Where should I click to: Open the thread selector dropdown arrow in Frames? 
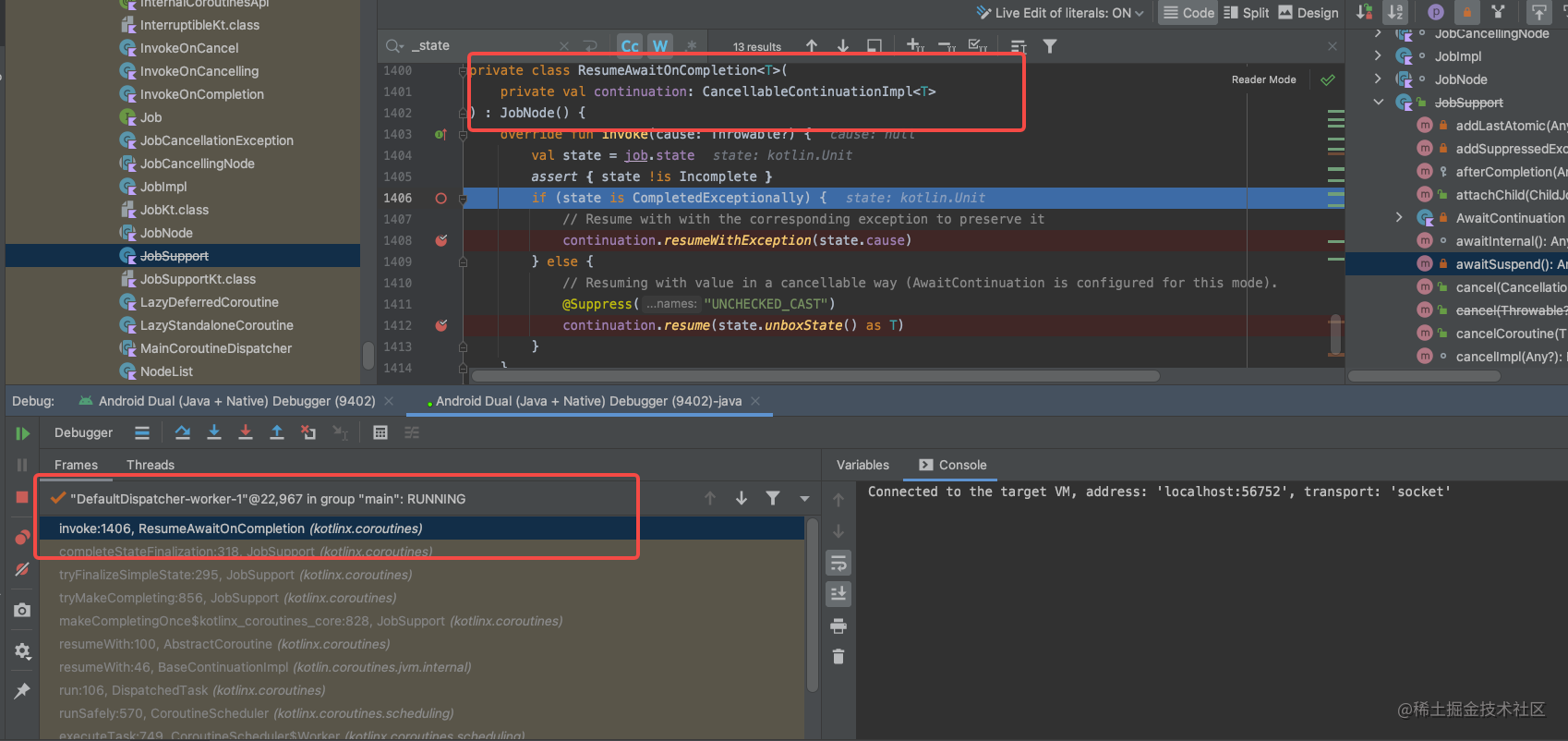(x=804, y=498)
